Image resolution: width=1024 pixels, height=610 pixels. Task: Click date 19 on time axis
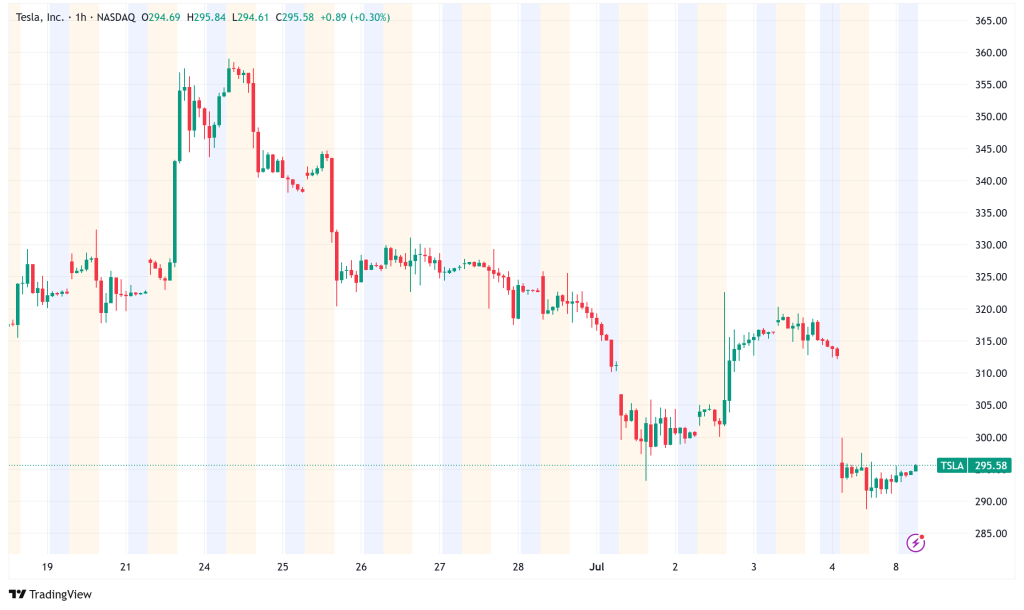[x=47, y=567]
